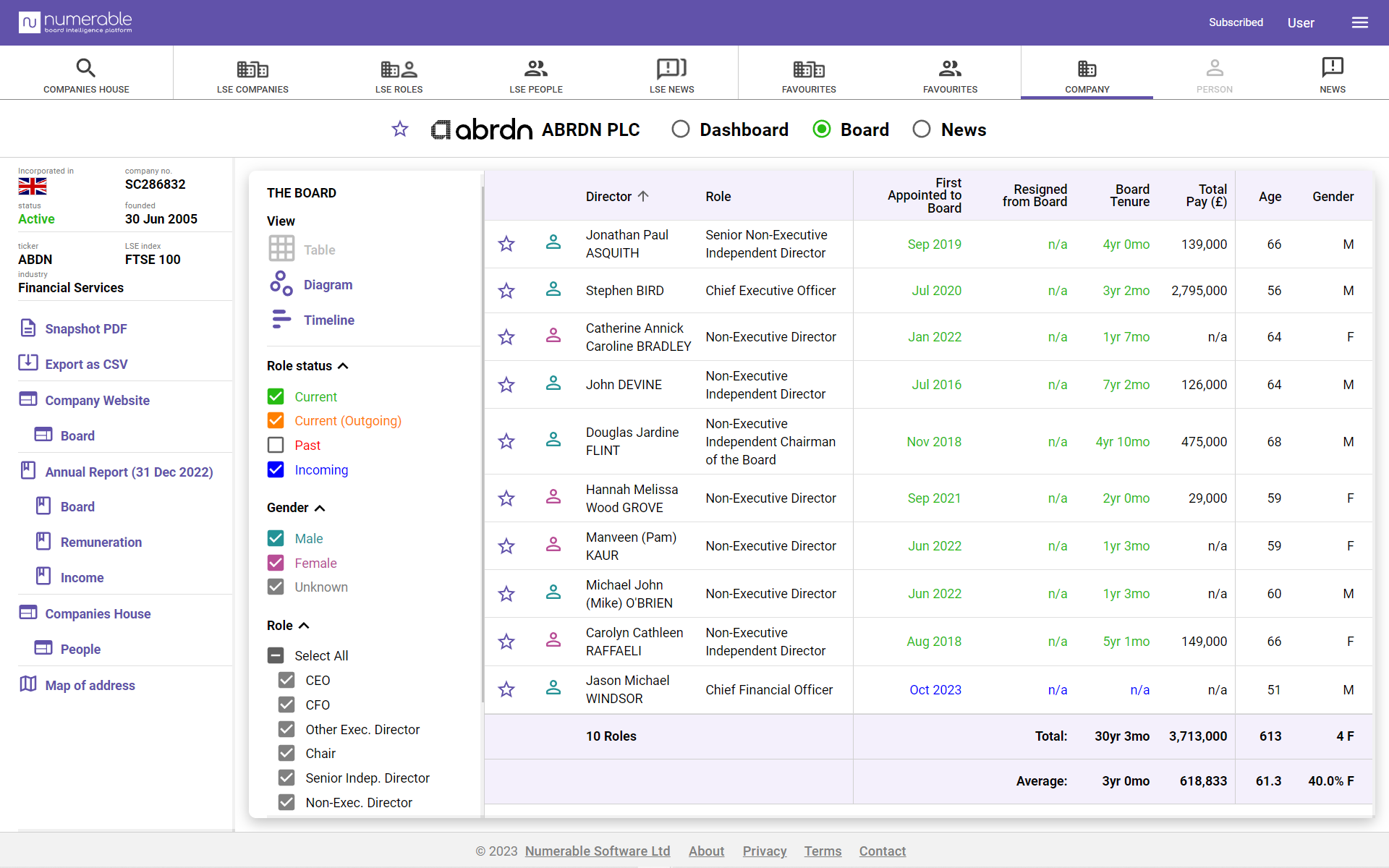1389x868 pixels.
Task: Open person icon for Jason Michael Windsor
Action: tap(553, 688)
